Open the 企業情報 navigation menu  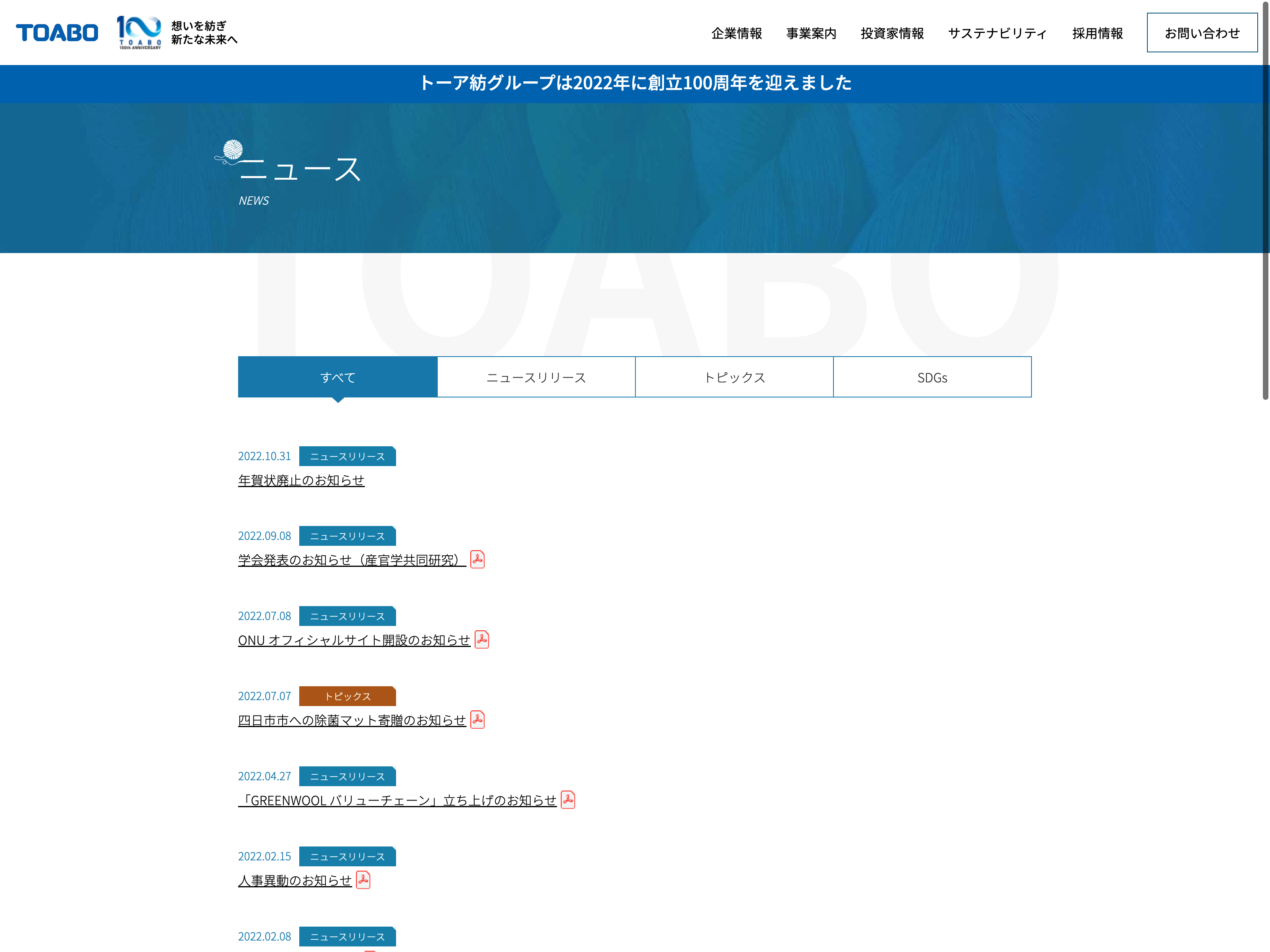pyautogui.click(x=736, y=33)
